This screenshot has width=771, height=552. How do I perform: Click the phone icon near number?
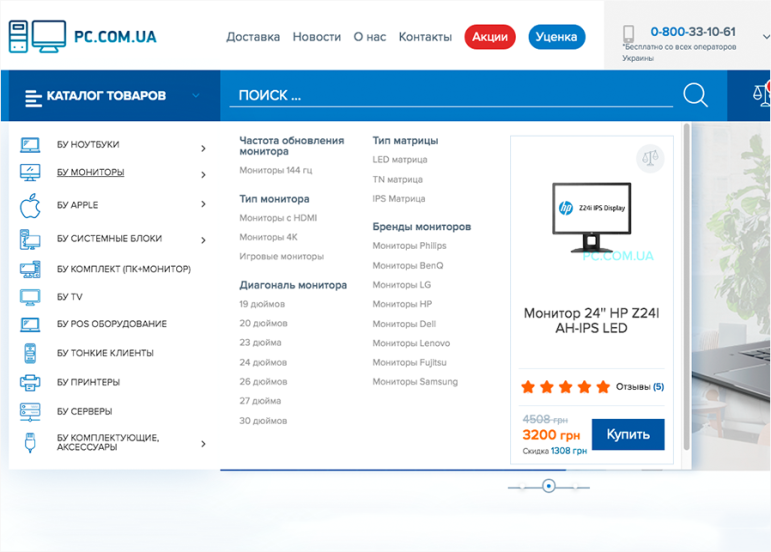pyautogui.click(x=629, y=35)
